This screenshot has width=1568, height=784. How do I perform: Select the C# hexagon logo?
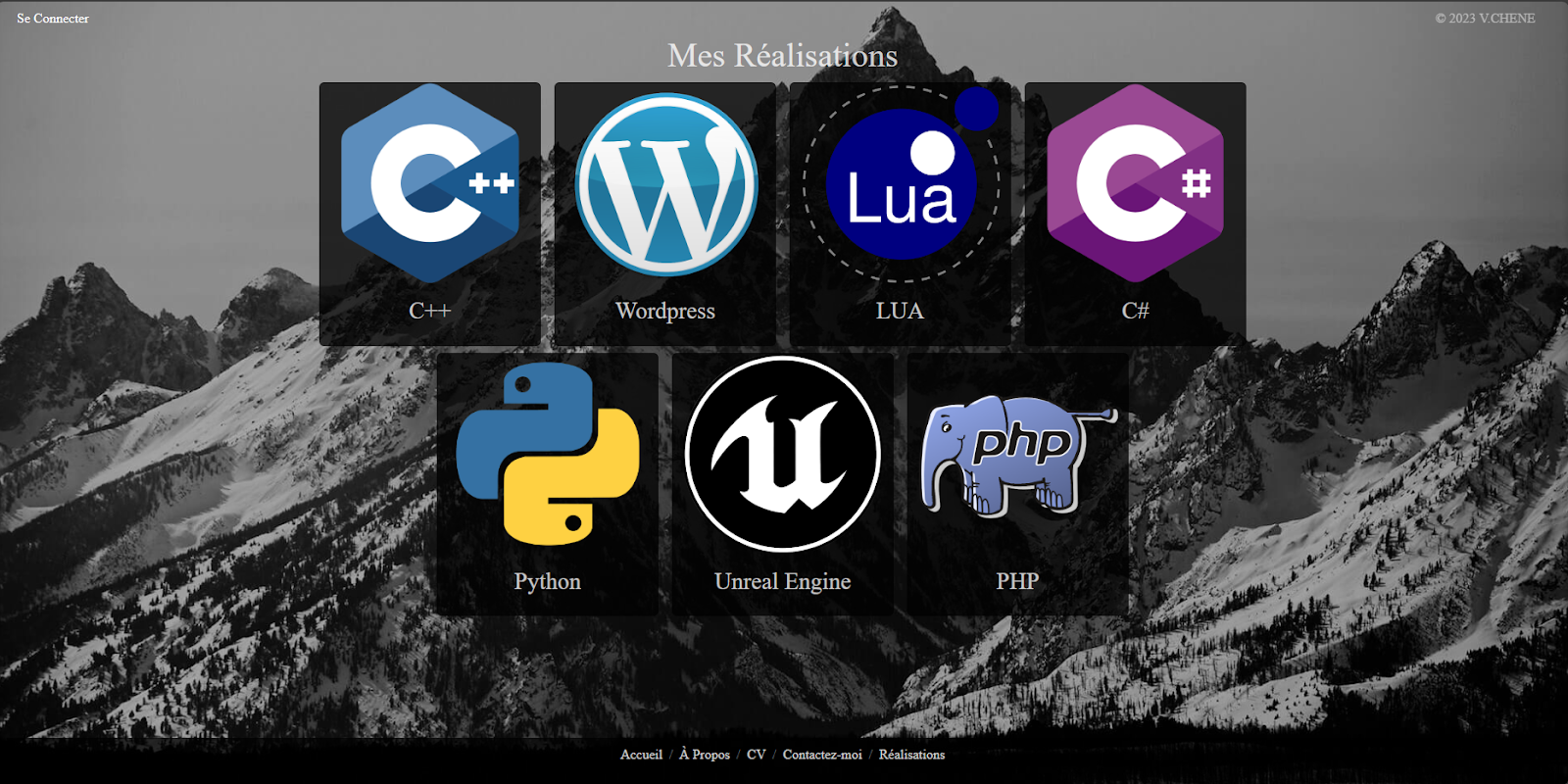(x=1135, y=183)
